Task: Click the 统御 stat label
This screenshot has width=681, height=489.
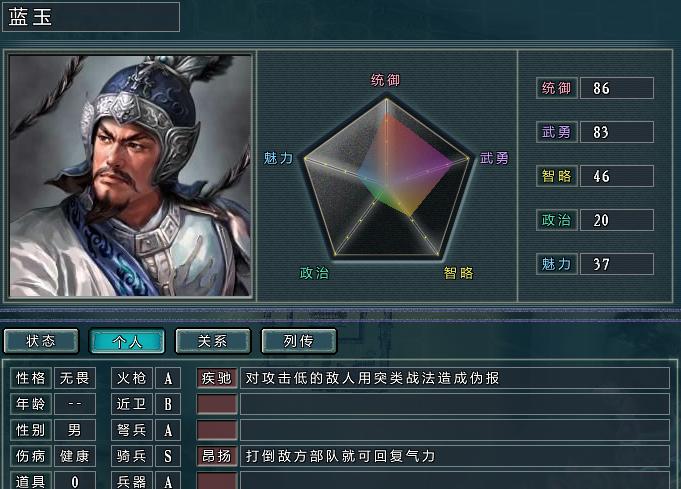Action: [x=556, y=88]
